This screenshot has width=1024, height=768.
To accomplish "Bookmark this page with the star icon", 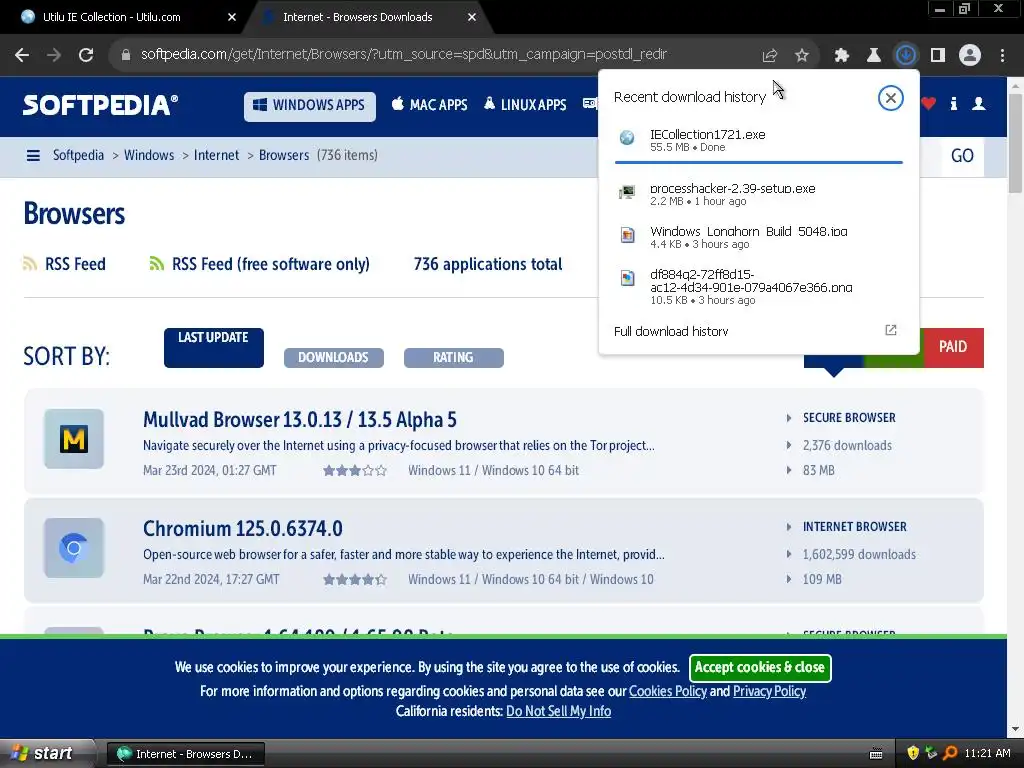I will [x=802, y=56].
